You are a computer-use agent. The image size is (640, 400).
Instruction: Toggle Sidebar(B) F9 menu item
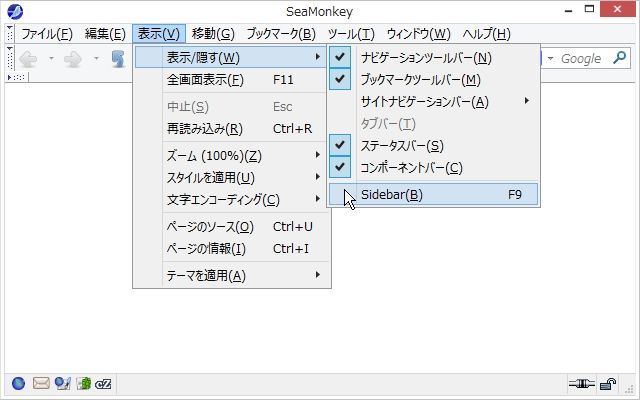point(434,194)
